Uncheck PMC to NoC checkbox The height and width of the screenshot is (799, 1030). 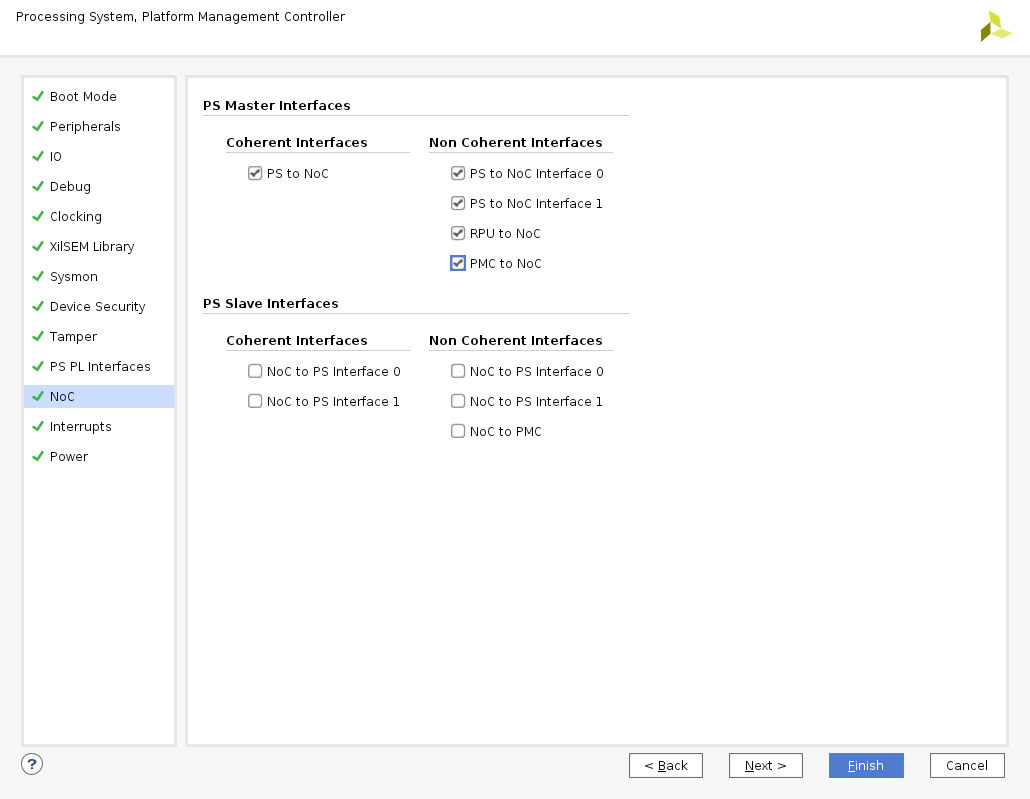[458, 264]
